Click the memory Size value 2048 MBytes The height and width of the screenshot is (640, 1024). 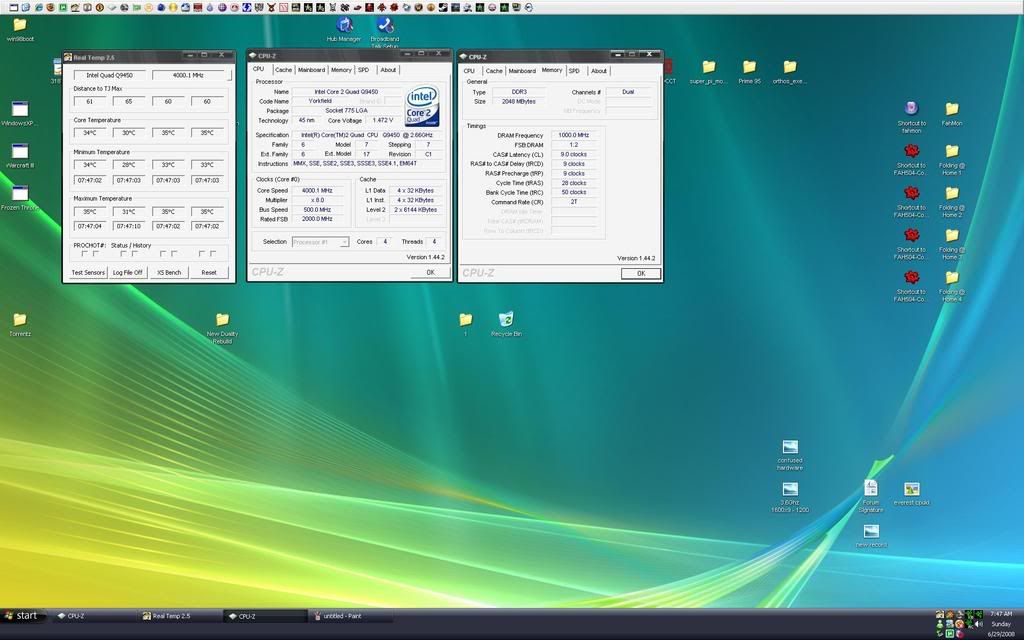[x=519, y=102]
